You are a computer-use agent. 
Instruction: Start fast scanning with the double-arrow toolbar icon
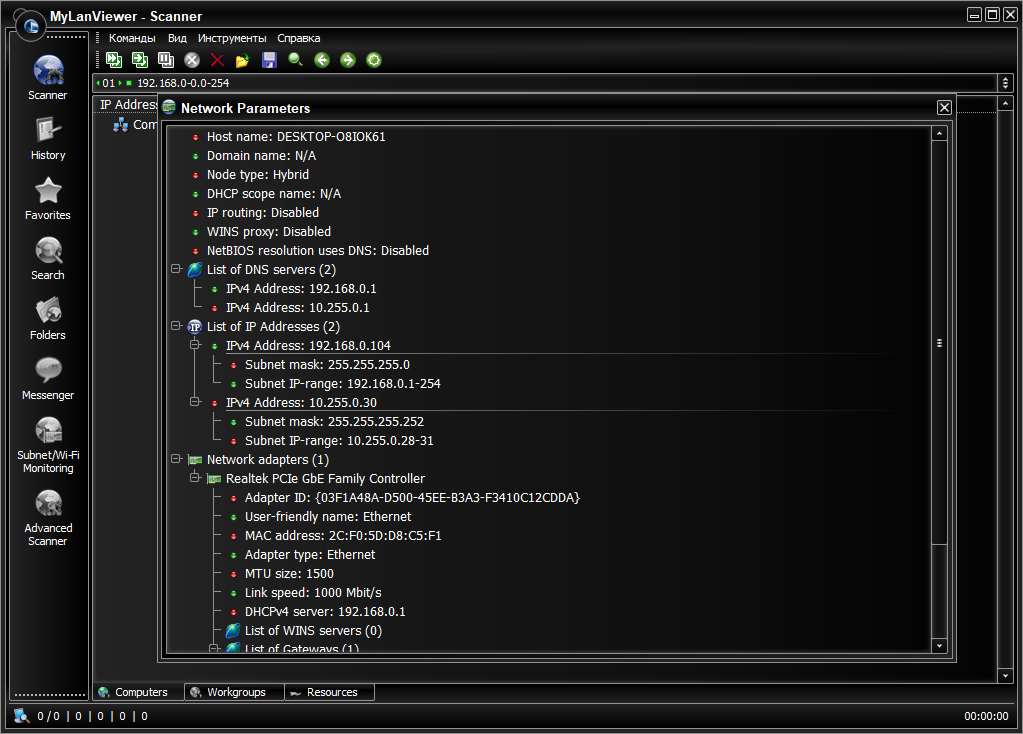coord(114,60)
